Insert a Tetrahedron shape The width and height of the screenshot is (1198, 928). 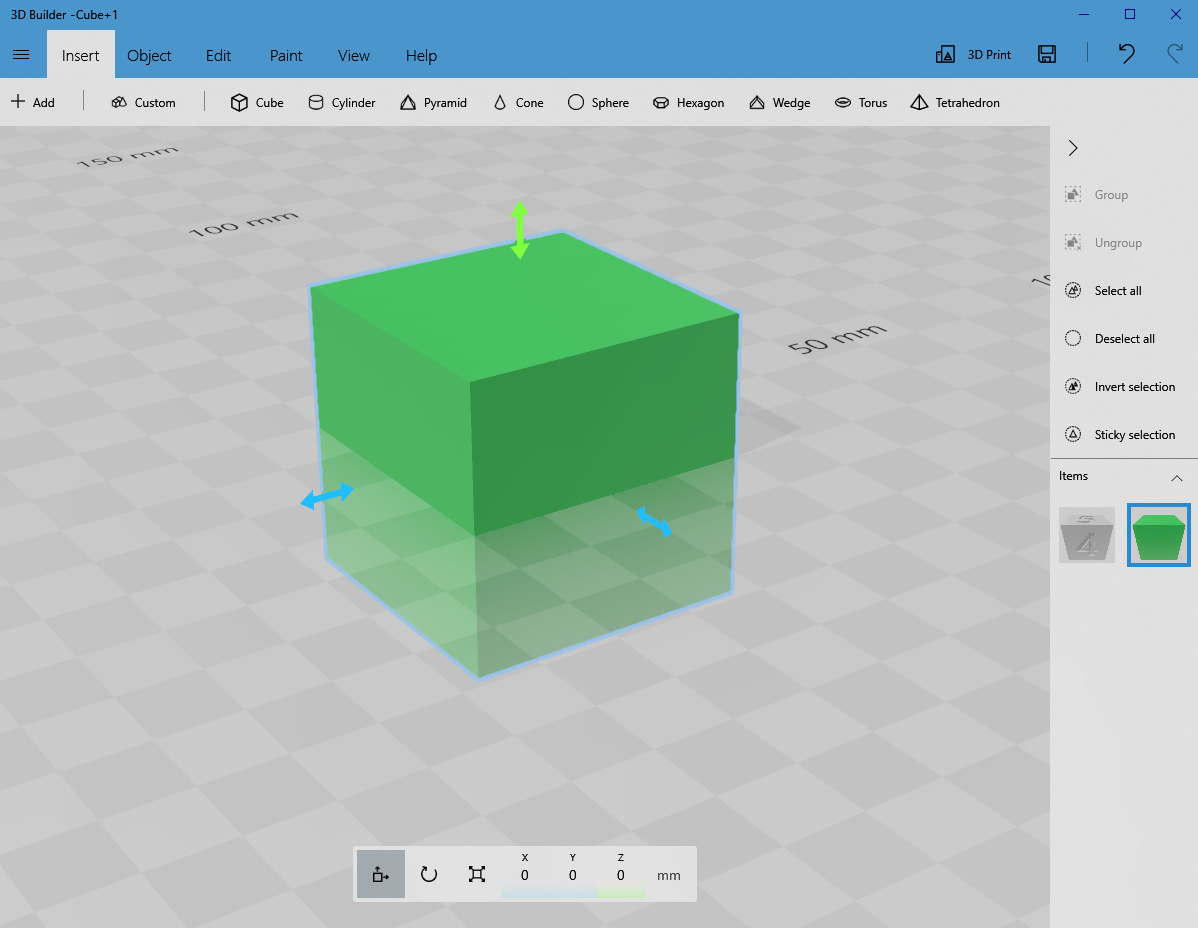pos(955,102)
